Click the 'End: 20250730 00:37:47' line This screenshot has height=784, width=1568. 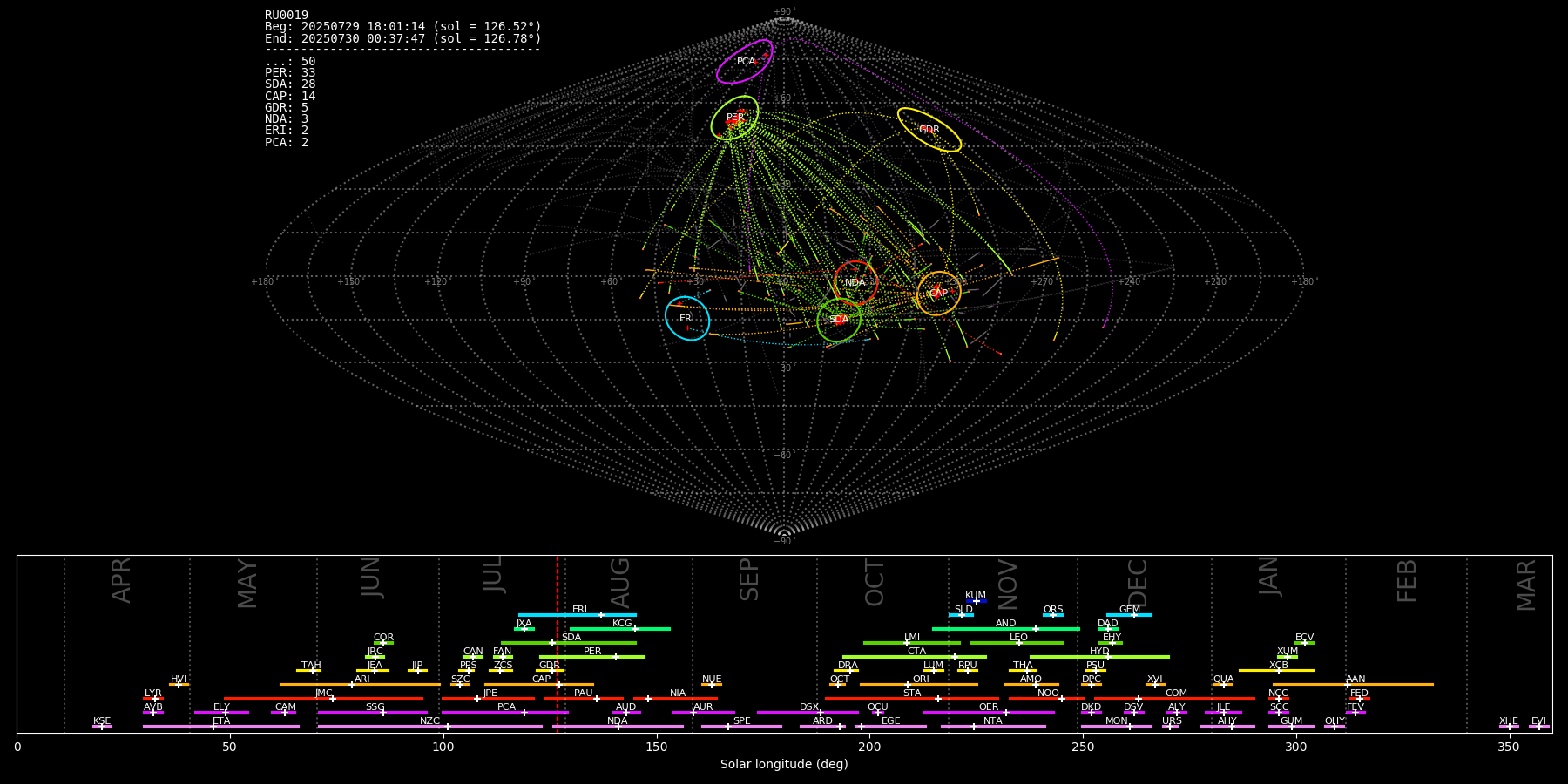(x=403, y=38)
